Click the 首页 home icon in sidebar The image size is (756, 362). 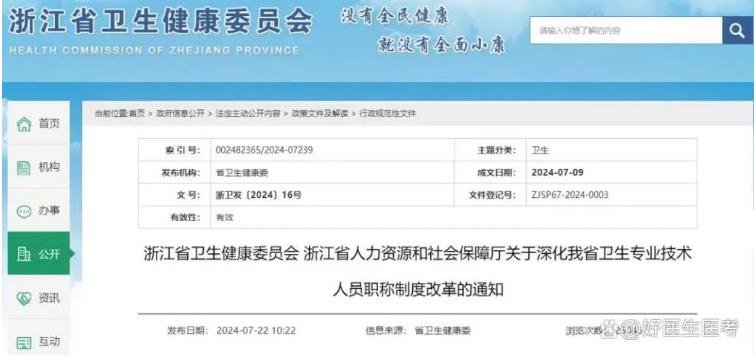point(24,124)
